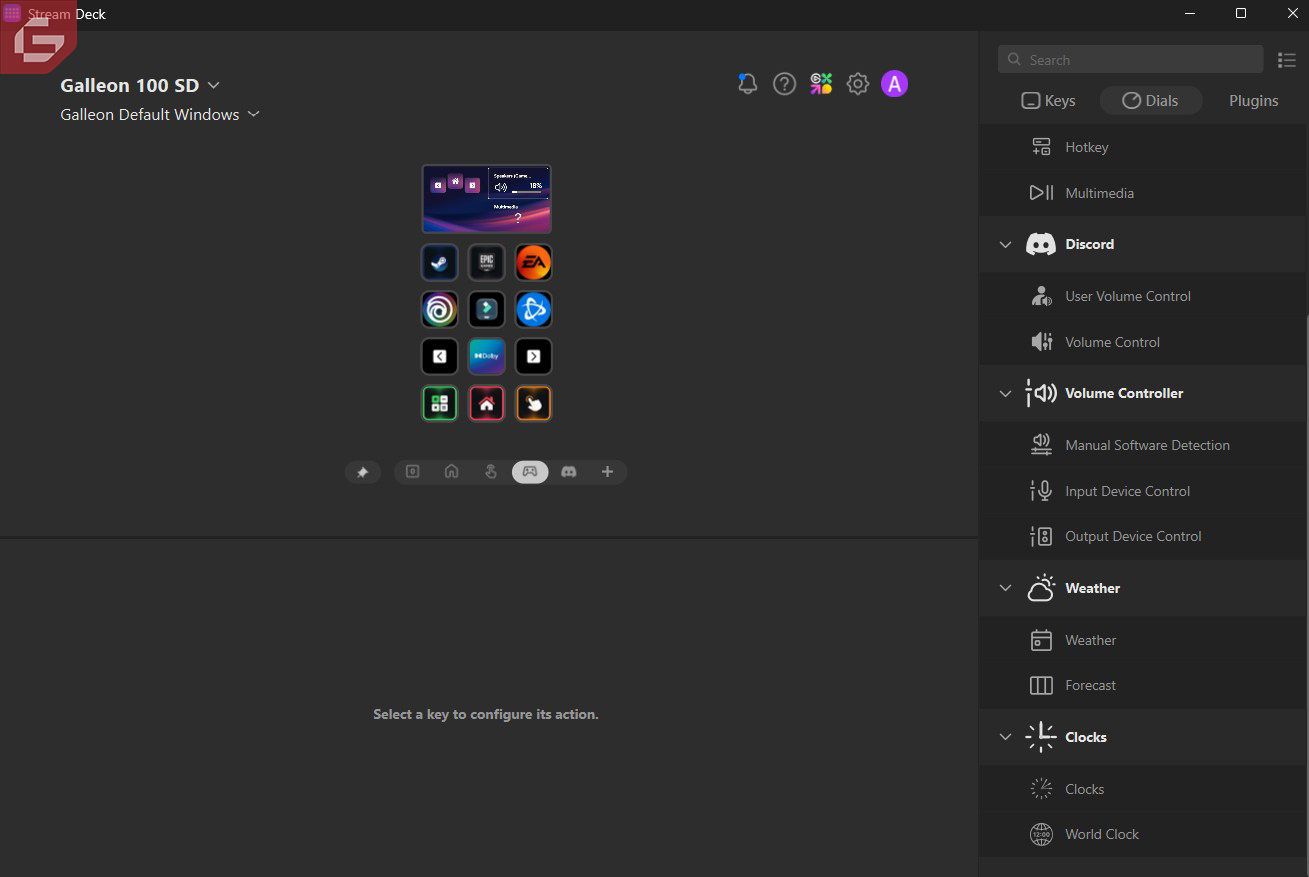This screenshot has width=1309, height=877.
Task: Switch to the Plugins tab
Action: coord(1253,101)
